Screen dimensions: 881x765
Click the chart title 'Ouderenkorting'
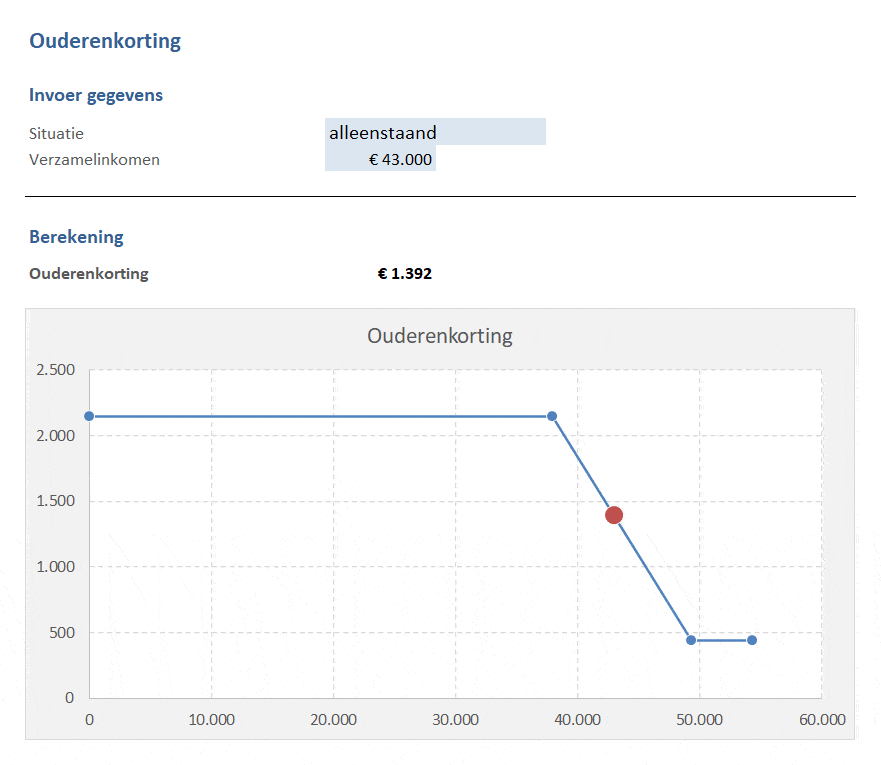coord(440,336)
